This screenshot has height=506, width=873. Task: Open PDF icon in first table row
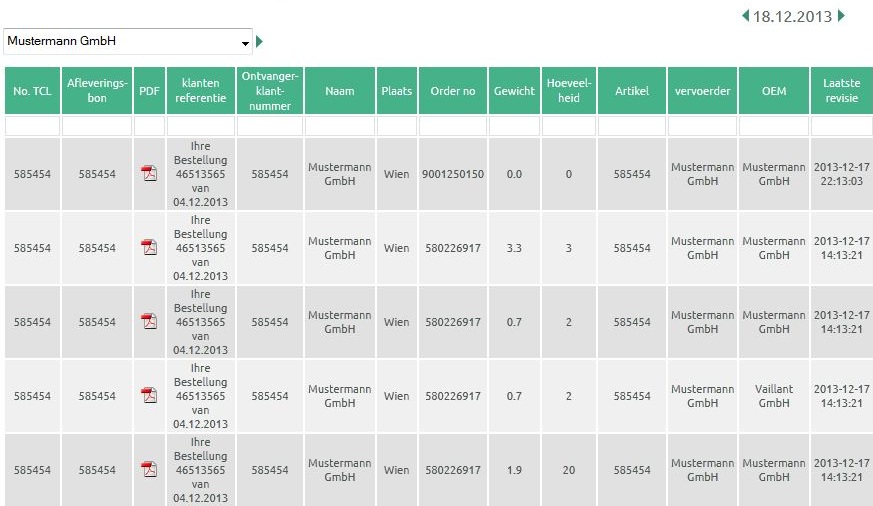click(149, 174)
